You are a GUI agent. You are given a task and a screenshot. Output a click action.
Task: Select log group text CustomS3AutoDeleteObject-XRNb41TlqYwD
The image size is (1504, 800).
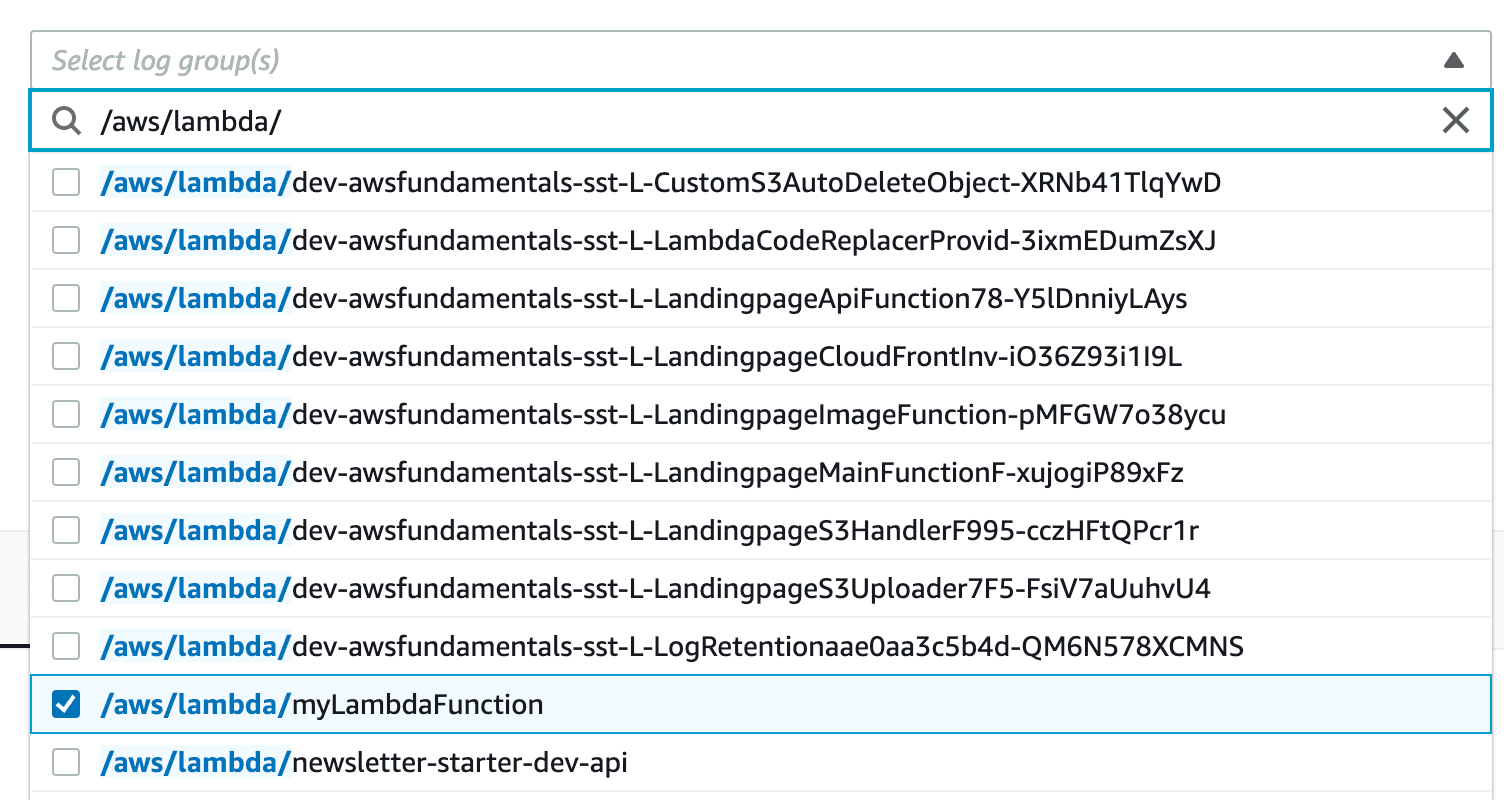(661, 183)
